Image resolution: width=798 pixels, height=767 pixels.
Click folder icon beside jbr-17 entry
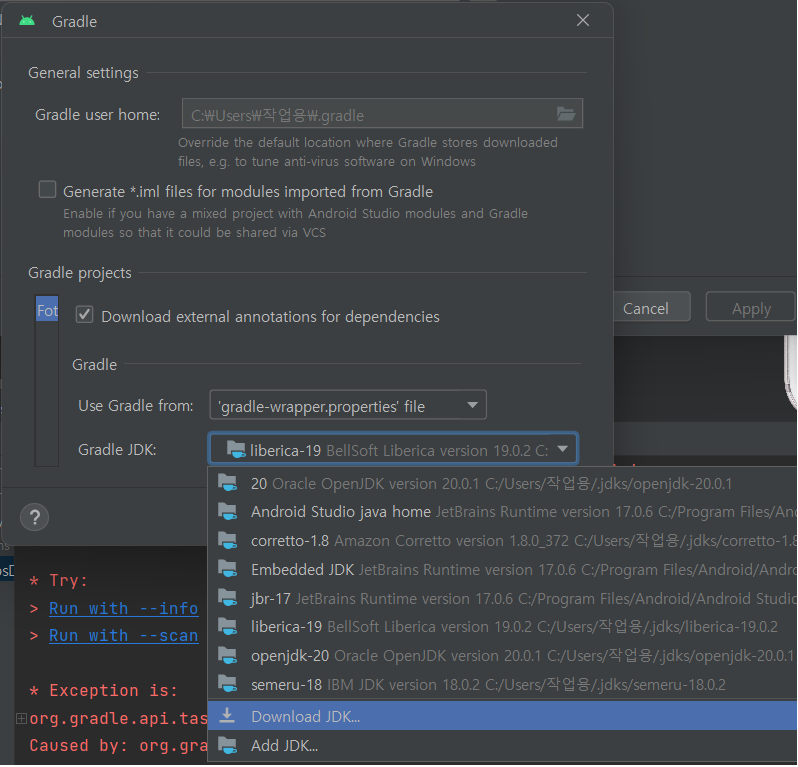227,598
